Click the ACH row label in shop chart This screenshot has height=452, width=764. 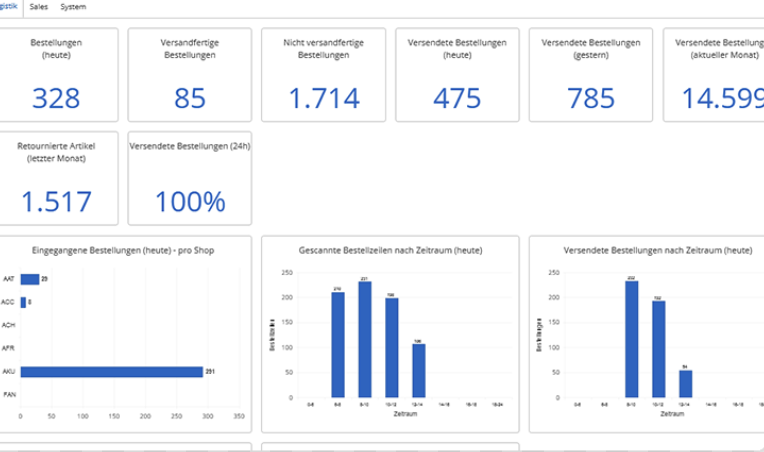(8, 325)
